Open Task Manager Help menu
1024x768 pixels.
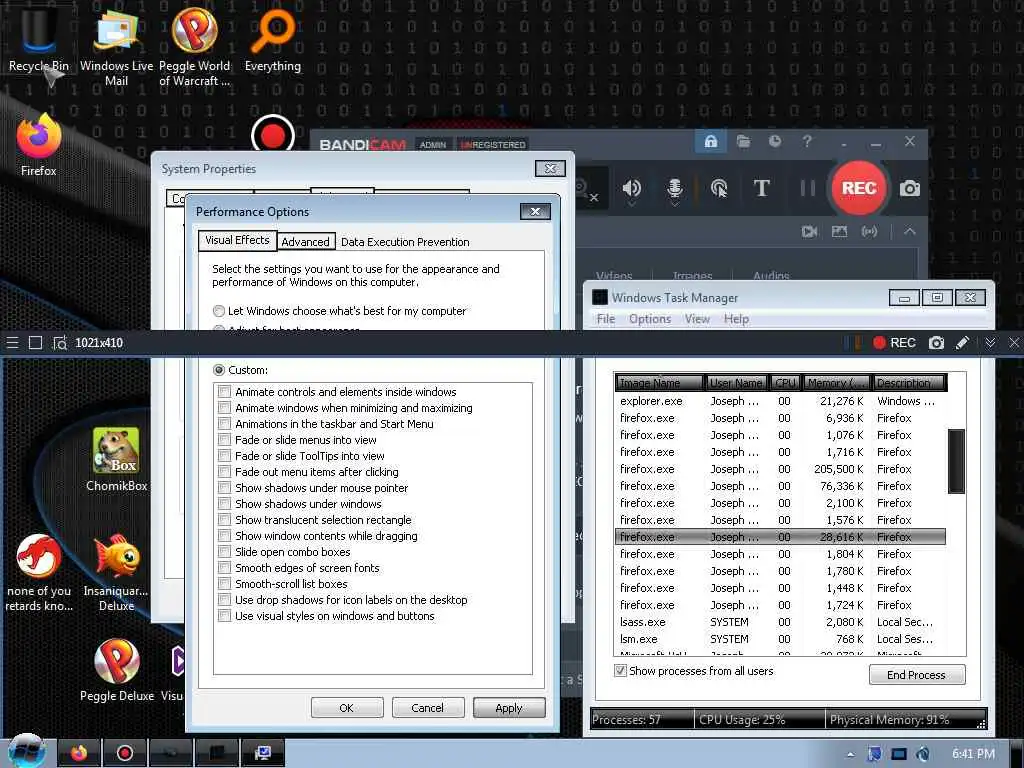coord(736,319)
